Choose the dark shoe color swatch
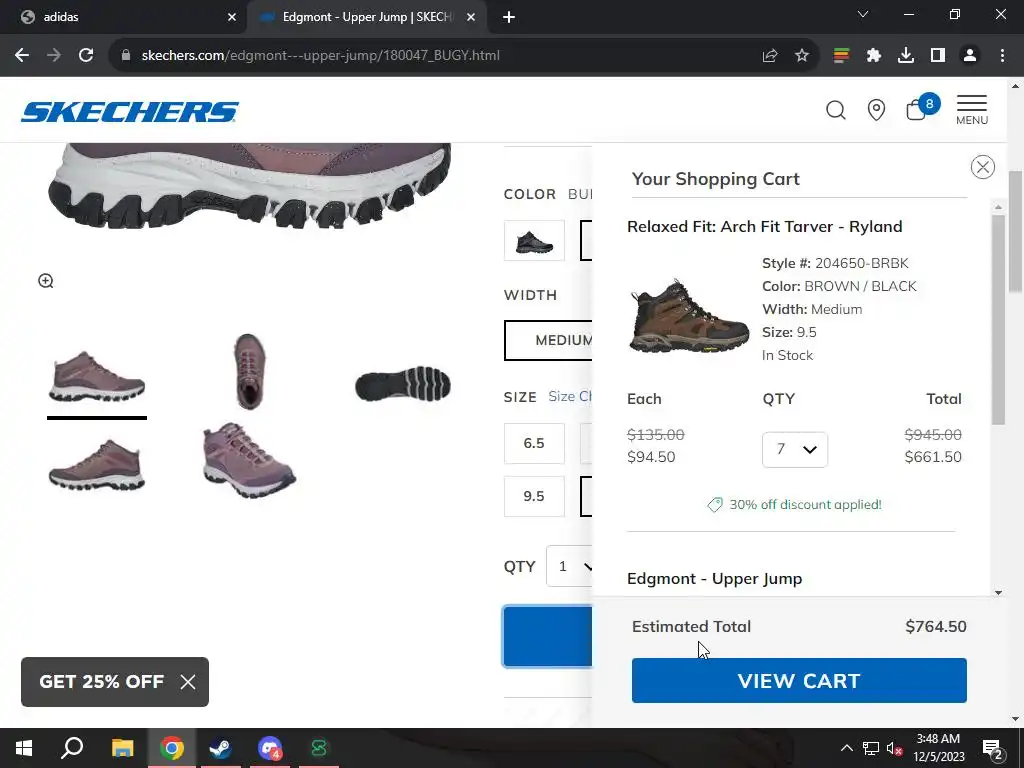 pyautogui.click(x=534, y=241)
